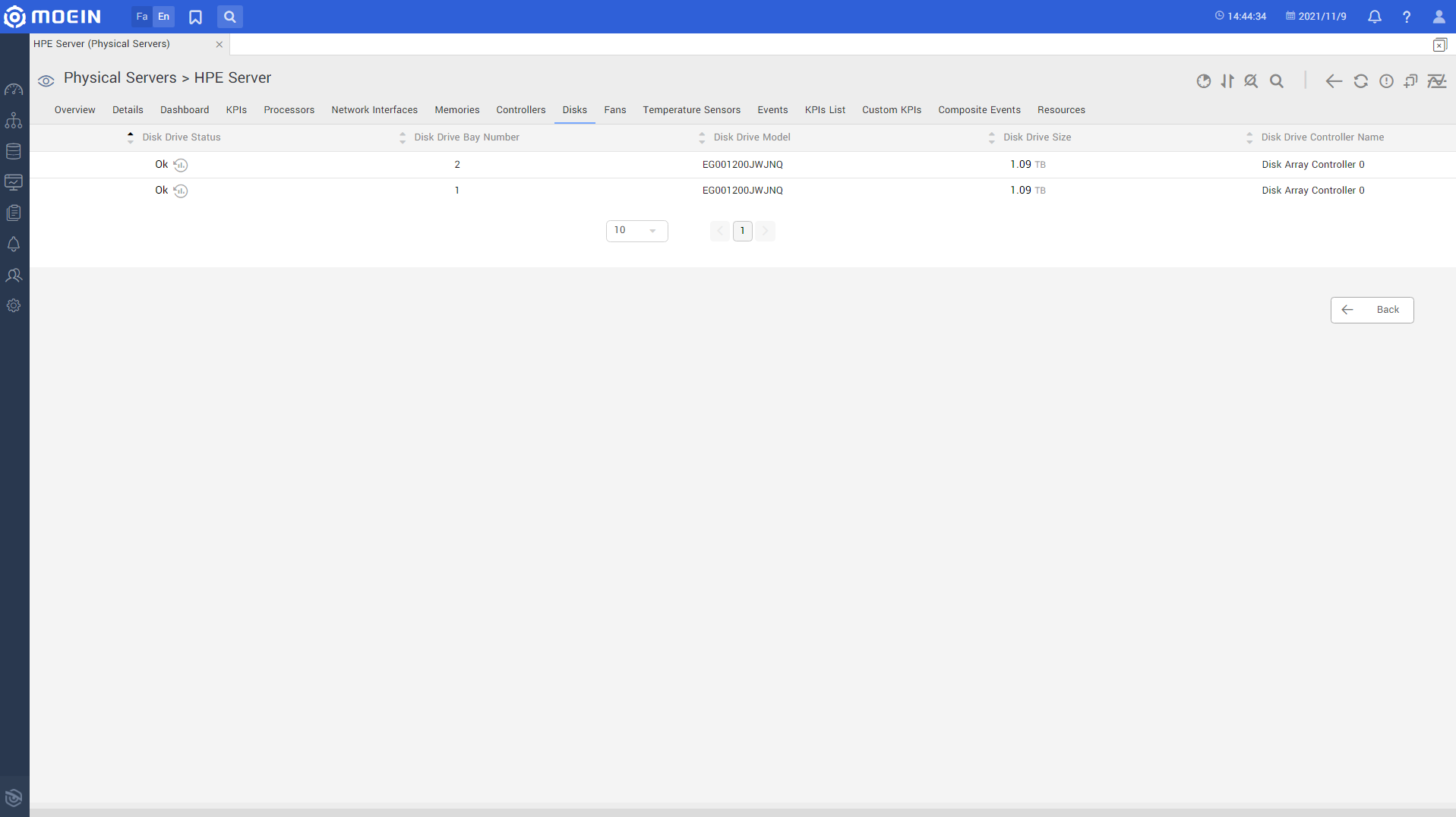
Task: Open the settings gear sidebar icon
Action: [14, 306]
